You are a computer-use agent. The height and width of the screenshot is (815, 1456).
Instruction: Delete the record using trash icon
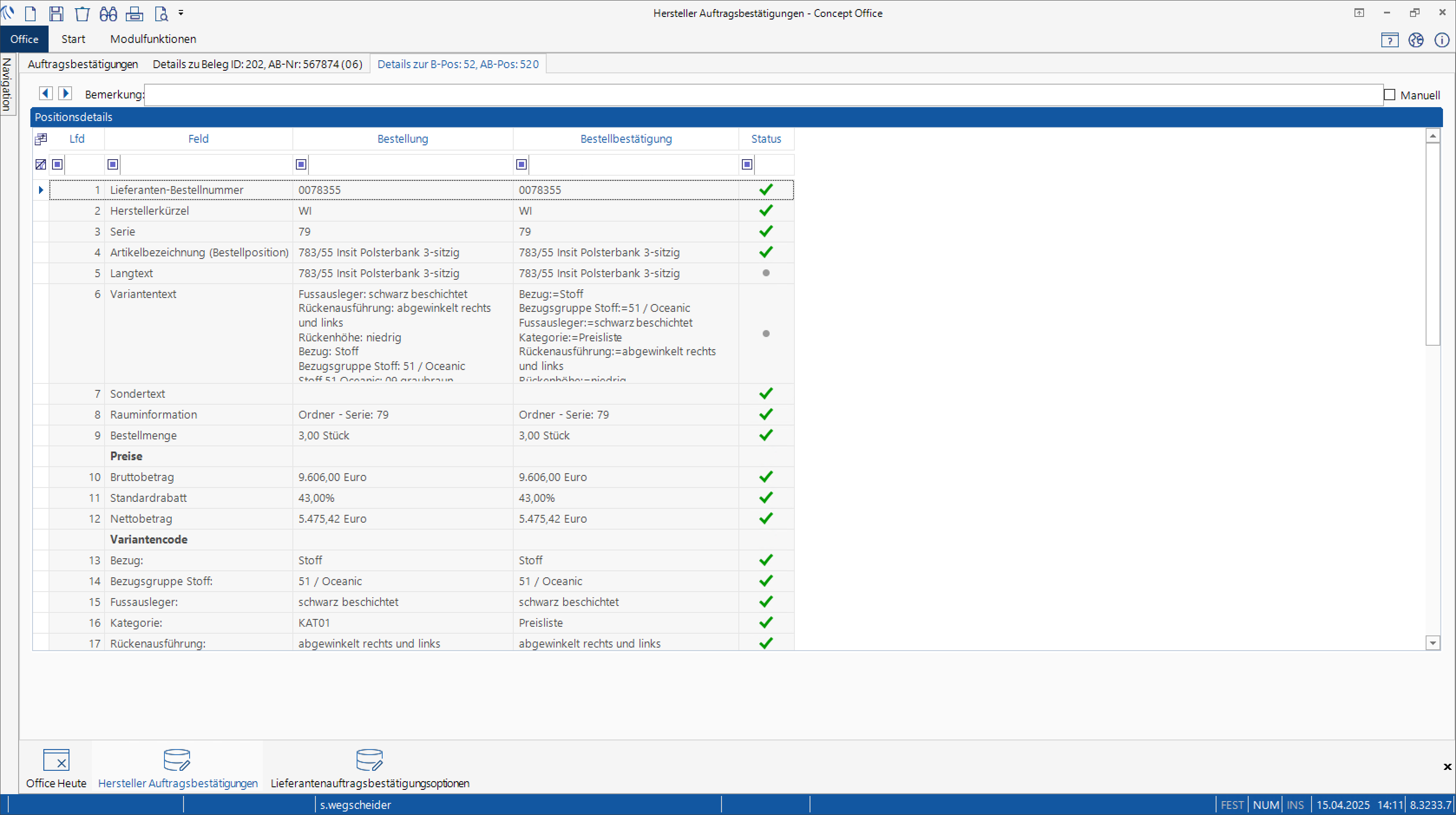click(82, 13)
